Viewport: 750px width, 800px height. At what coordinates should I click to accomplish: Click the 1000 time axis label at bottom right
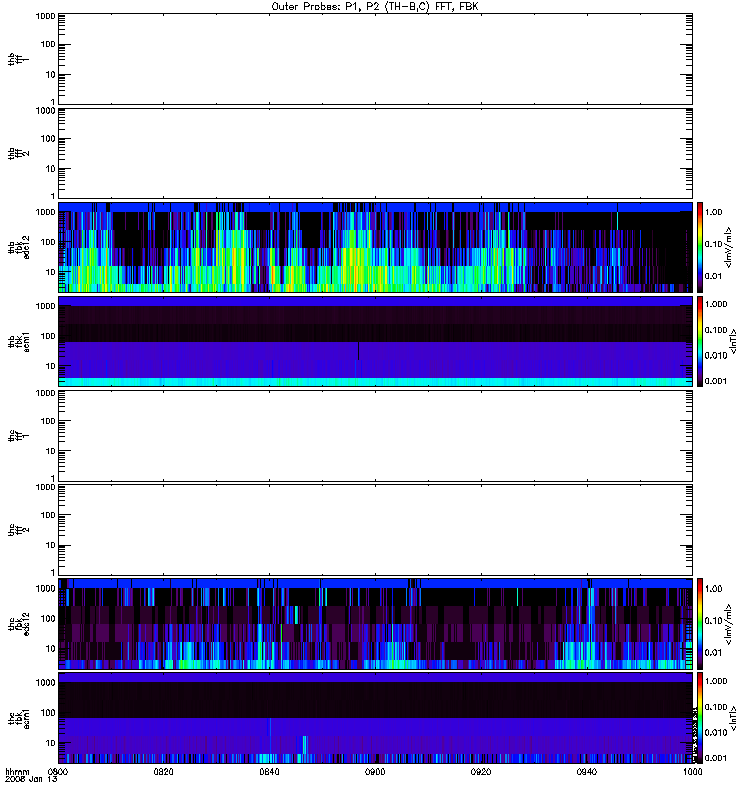pos(692,771)
